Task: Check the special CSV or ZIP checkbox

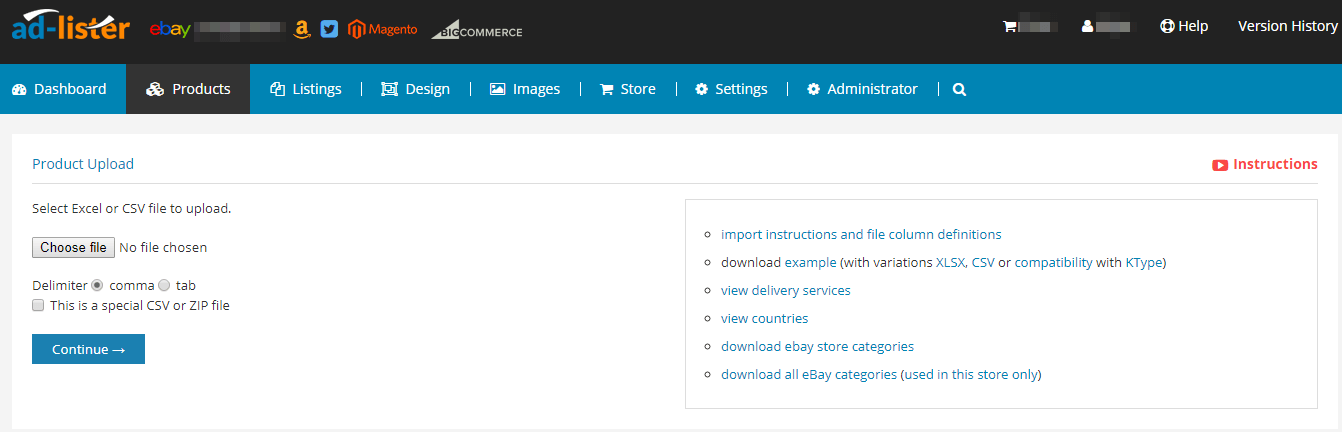Action: 38,305
